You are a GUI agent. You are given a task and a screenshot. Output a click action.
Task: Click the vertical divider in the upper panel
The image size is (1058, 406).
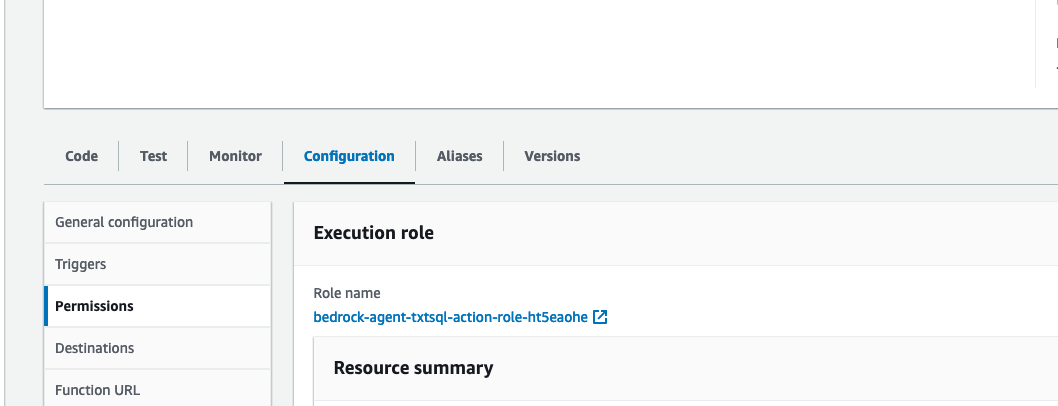(x=1035, y=45)
